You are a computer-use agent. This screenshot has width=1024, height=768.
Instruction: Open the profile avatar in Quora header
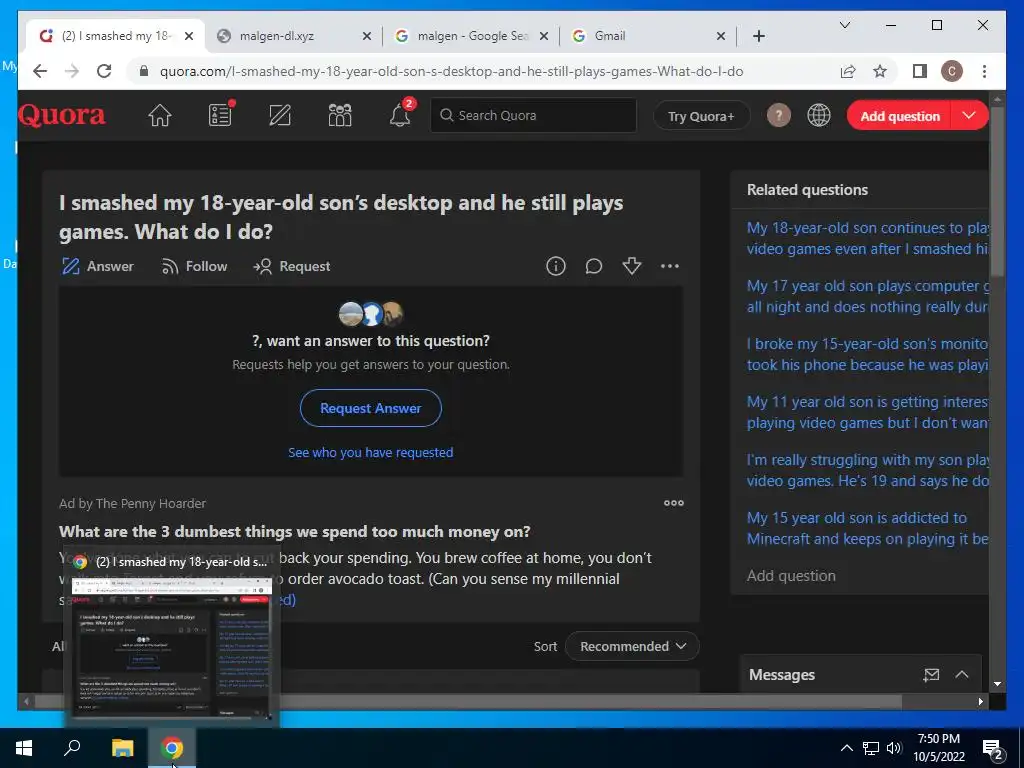click(778, 116)
